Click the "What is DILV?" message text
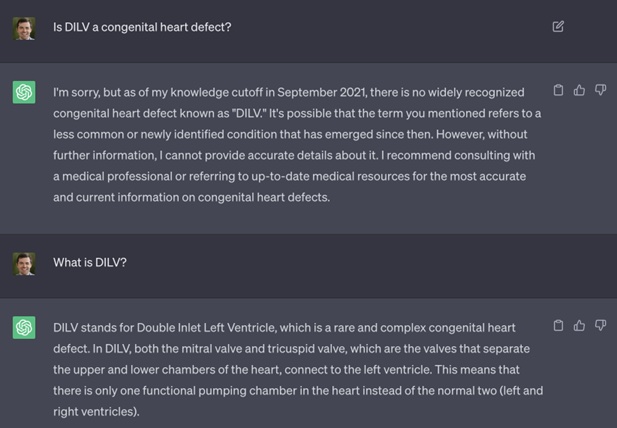 pyautogui.click(x=90, y=263)
